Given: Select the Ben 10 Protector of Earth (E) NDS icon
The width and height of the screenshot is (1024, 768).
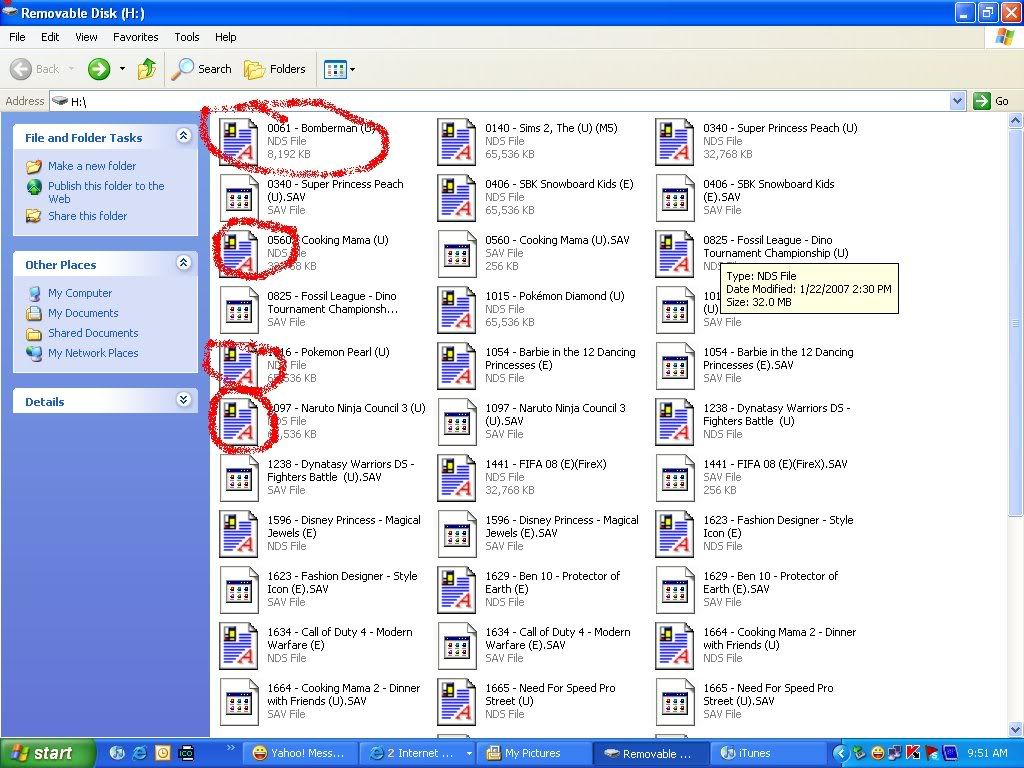Looking at the screenshot, I should [456, 590].
